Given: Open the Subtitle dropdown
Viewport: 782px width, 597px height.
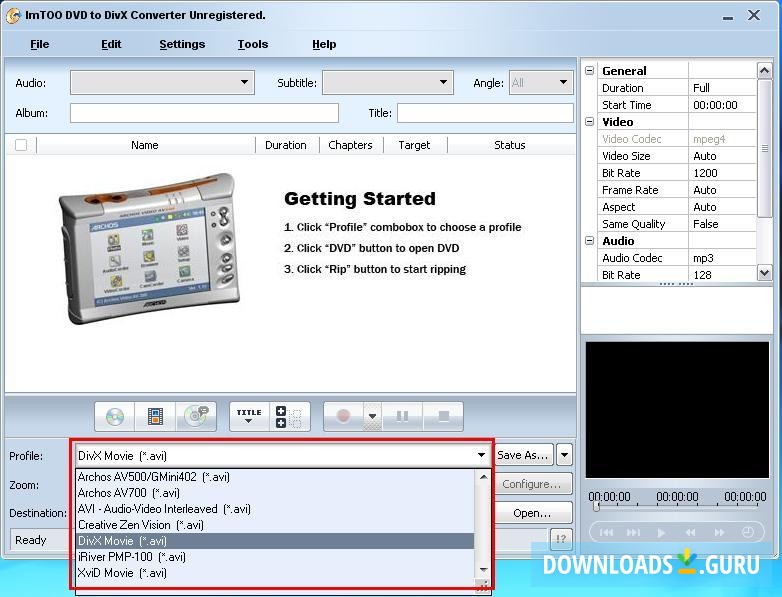Looking at the screenshot, I should point(388,82).
